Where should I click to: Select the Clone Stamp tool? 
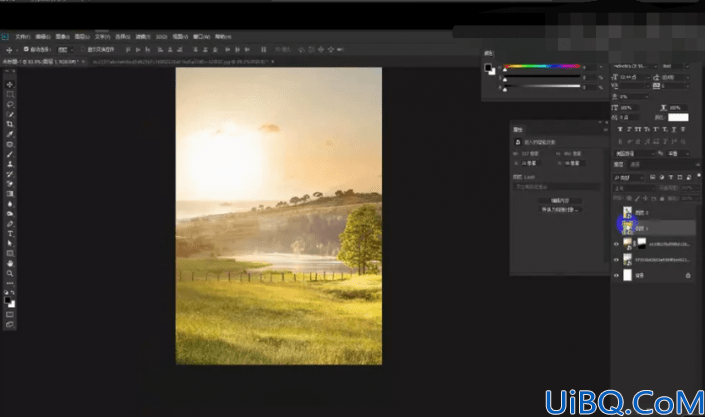point(10,164)
